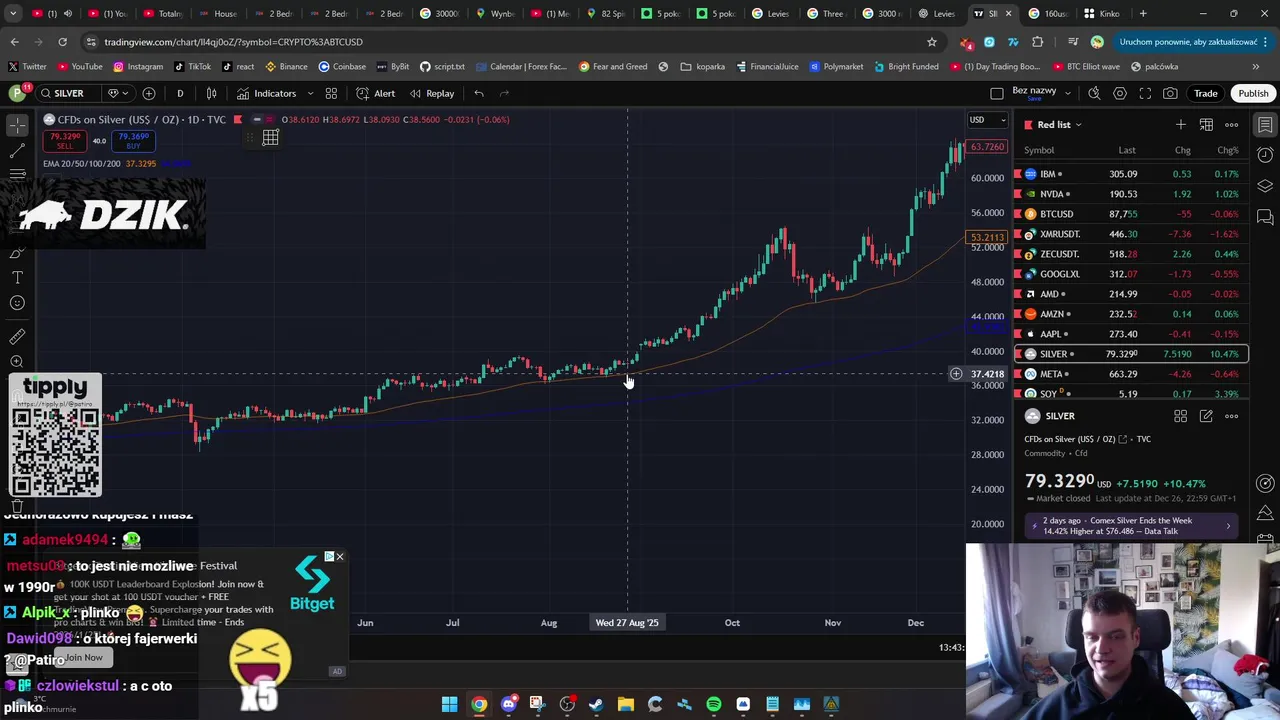1280x720 pixels.
Task: Select GOOGLXL in watchlist
Action: click(1131, 274)
